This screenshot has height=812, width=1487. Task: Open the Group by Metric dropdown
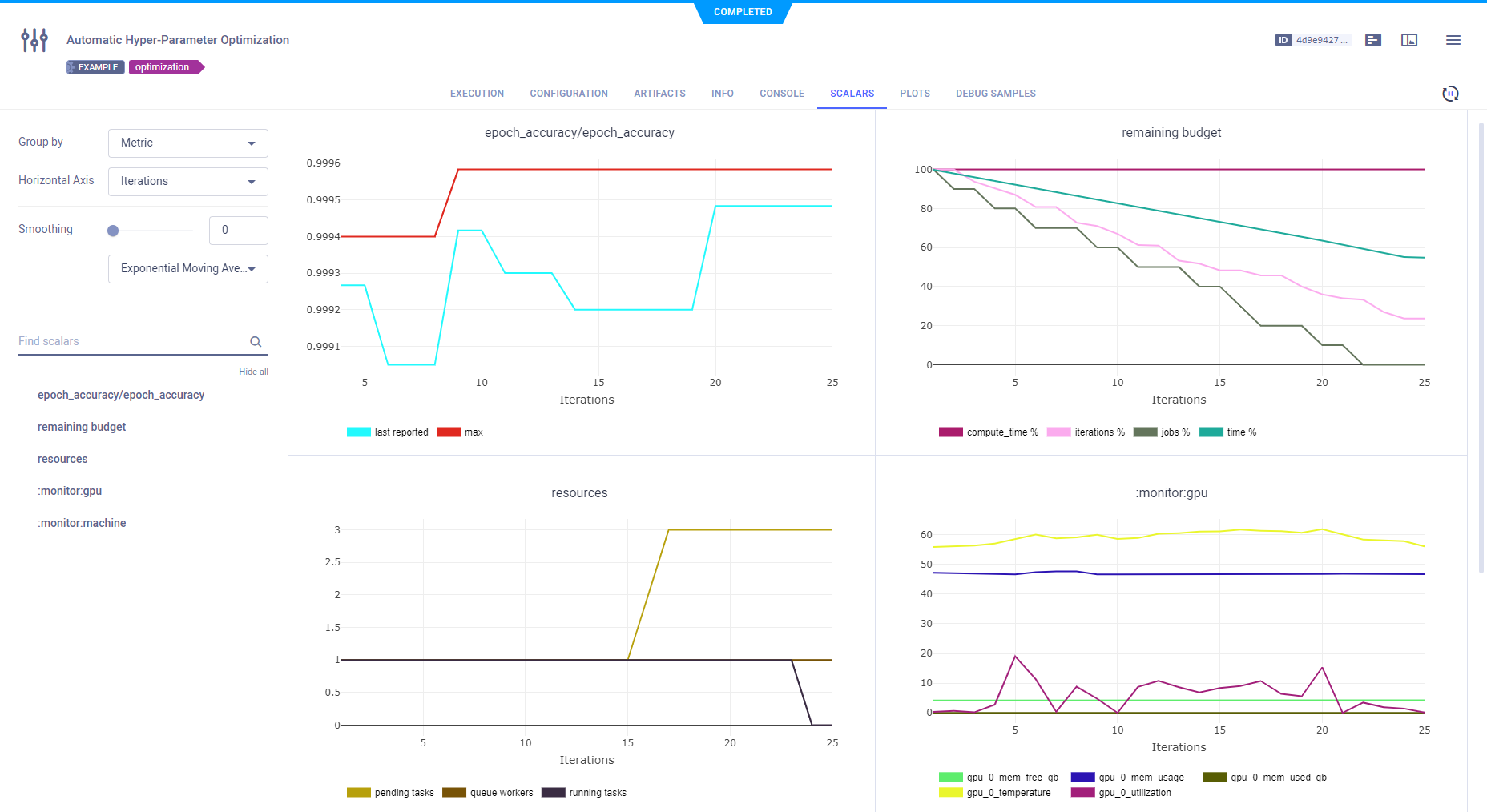tap(187, 143)
